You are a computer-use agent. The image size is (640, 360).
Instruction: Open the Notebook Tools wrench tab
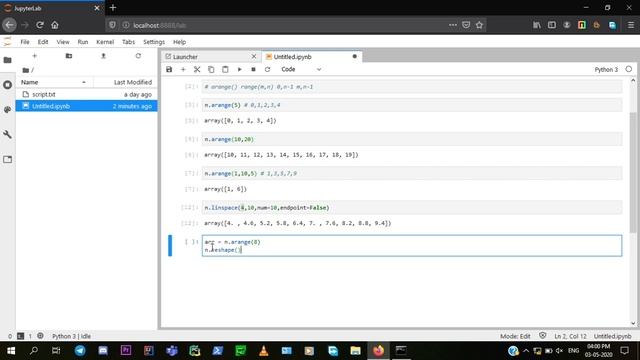(x=7, y=134)
